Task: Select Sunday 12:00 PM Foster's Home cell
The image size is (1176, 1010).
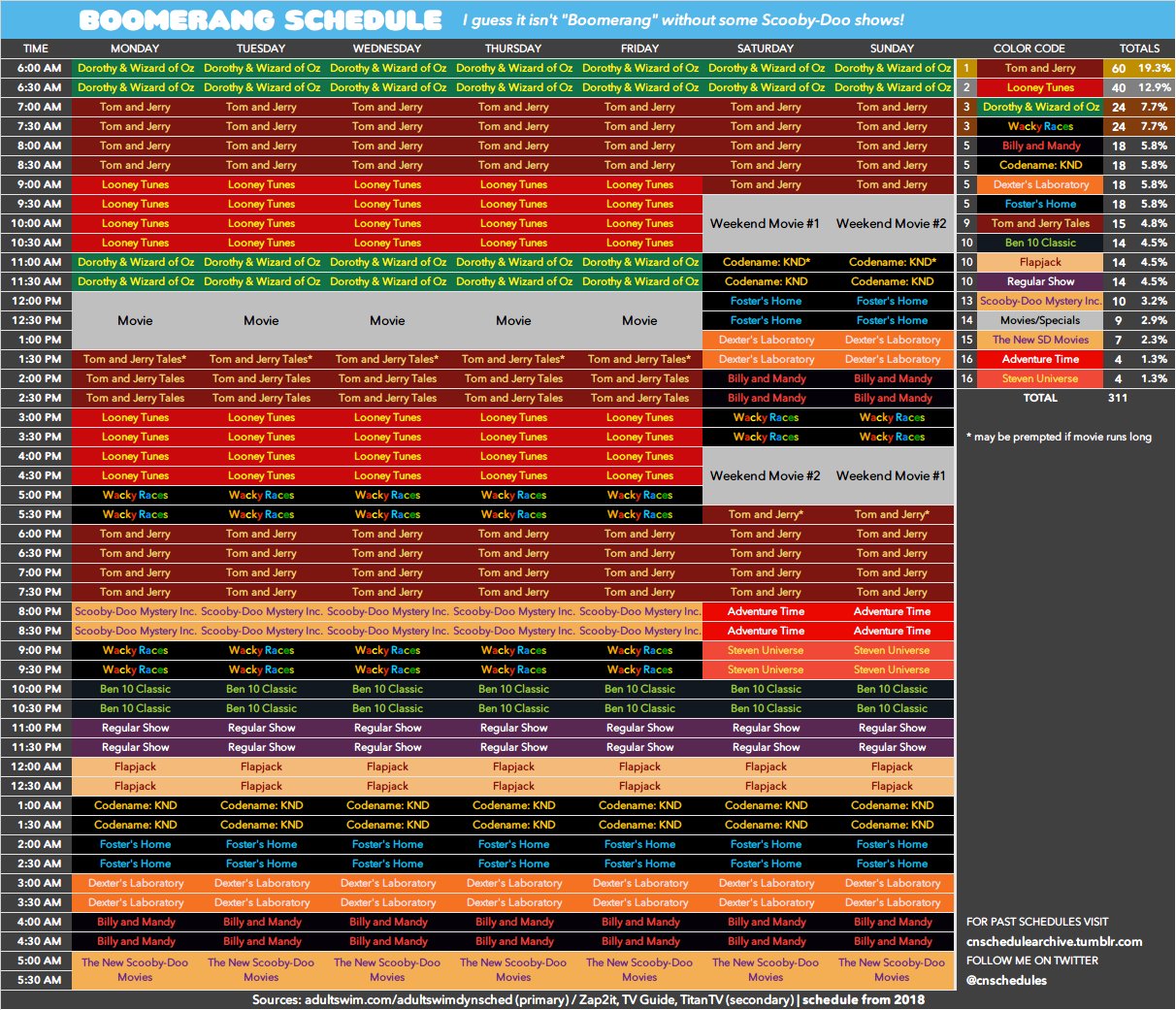Action: point(892,301)
